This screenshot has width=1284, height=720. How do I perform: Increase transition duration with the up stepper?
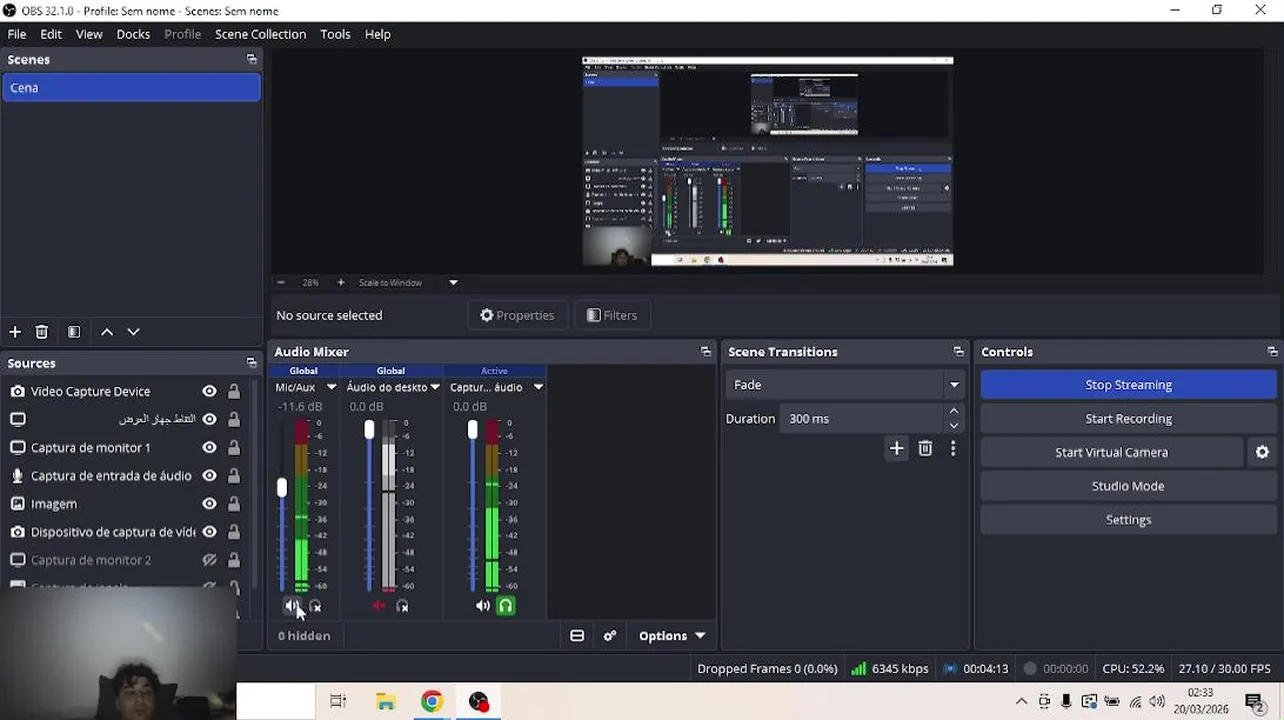(954, 411)
